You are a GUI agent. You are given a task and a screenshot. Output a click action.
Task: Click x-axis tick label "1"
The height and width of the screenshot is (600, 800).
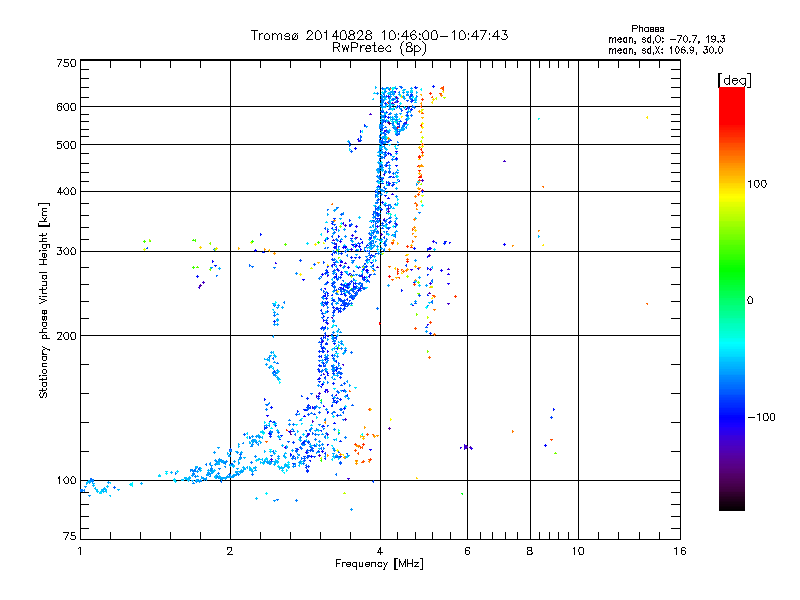click(80, 551)
